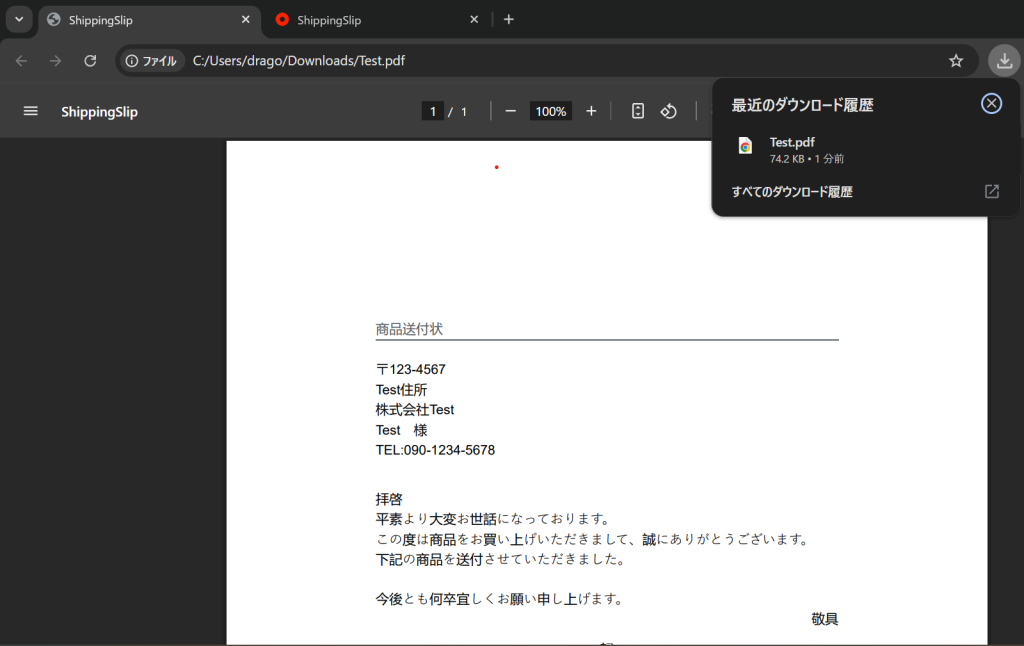Image resolution: width=1024 pixels, height=646 pixels.
Task: Reload the current page
Action: (90, 61)
